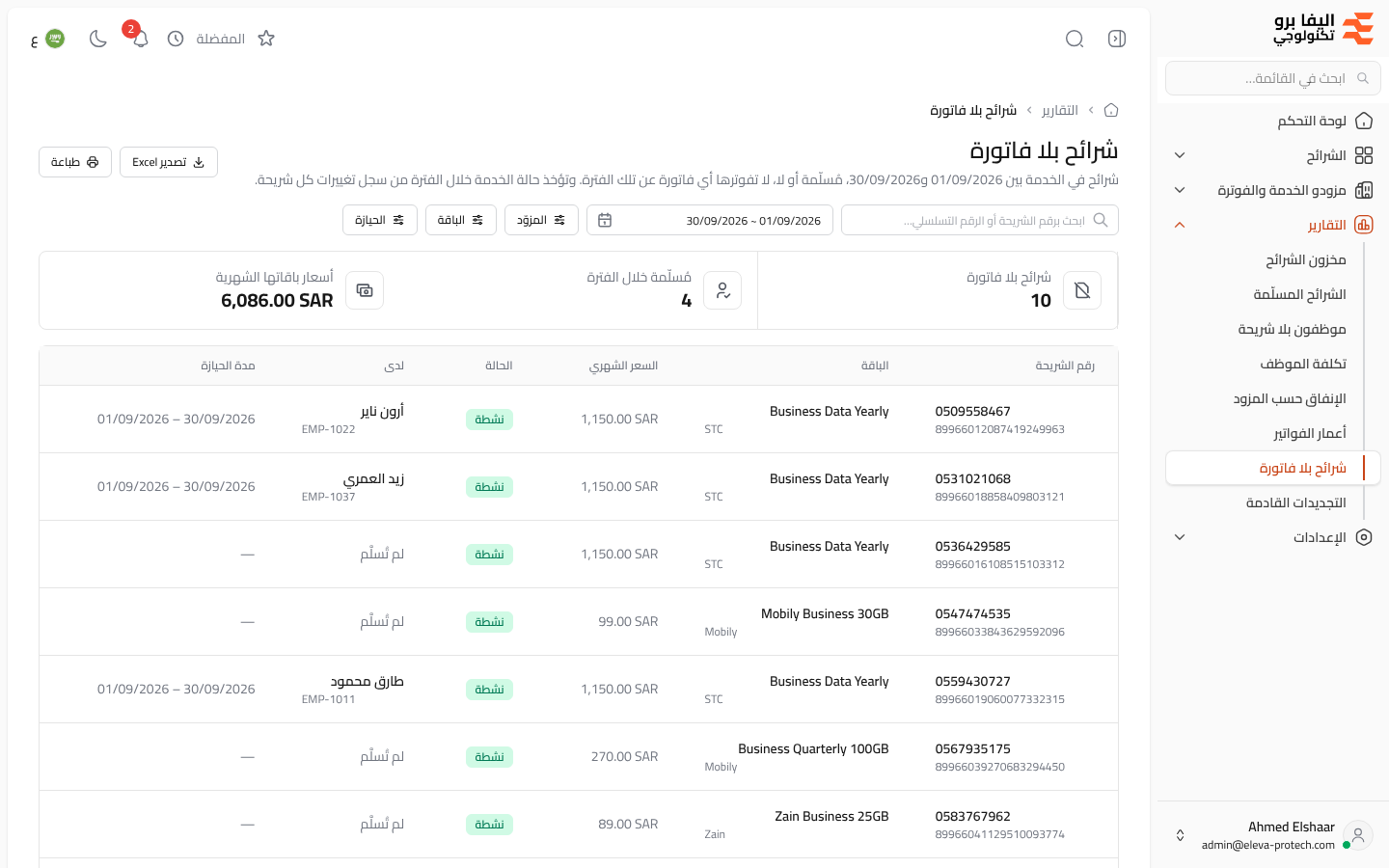Click Mobily Business 30GB plan
Image resolution: width=1389 pixels, height=868 pixels.
(x=825, y=613)
